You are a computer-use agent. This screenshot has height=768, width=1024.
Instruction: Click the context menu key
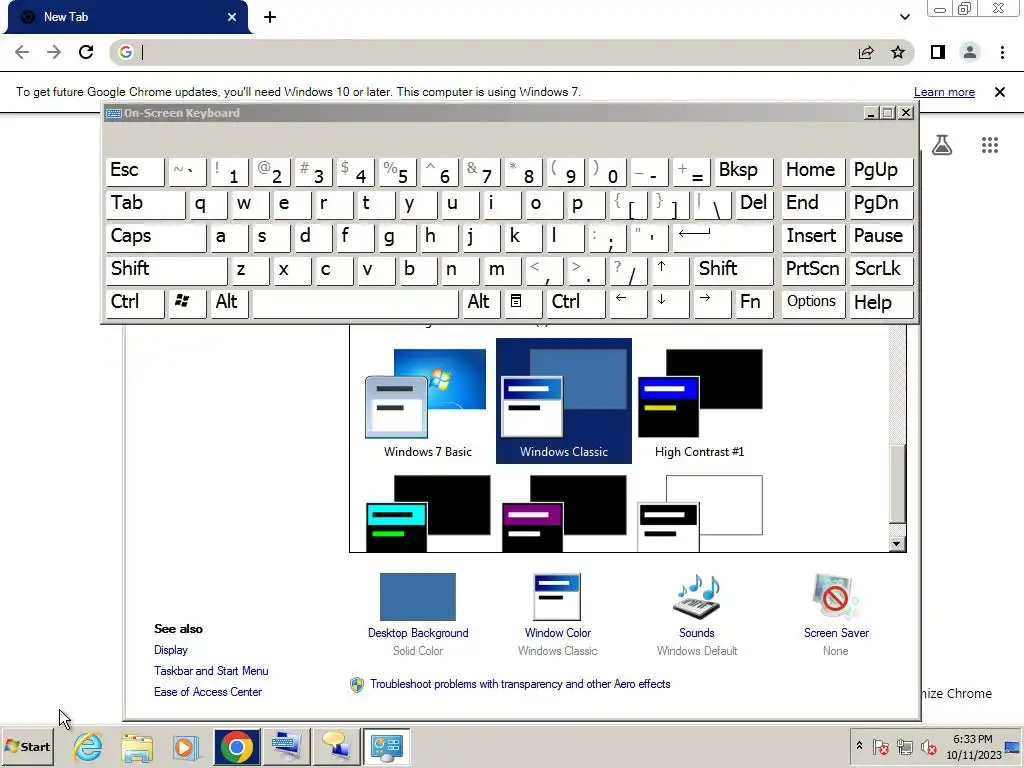[522, 304]
